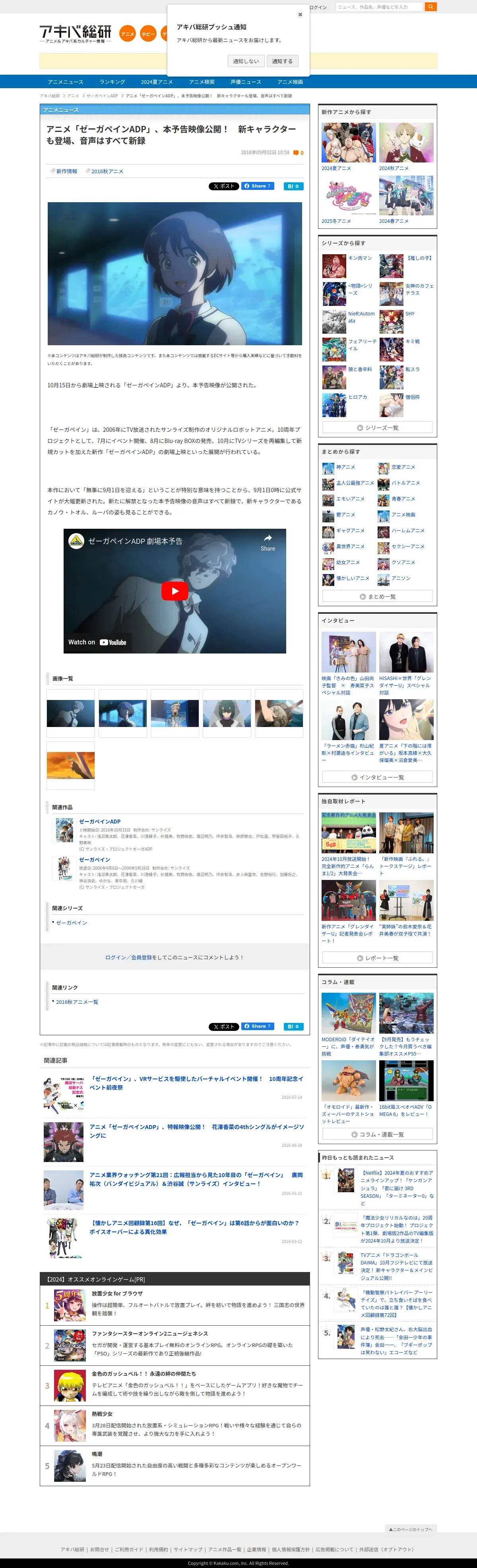Click top Facebook Share button
477x1568 pixels.
(257, 186)
